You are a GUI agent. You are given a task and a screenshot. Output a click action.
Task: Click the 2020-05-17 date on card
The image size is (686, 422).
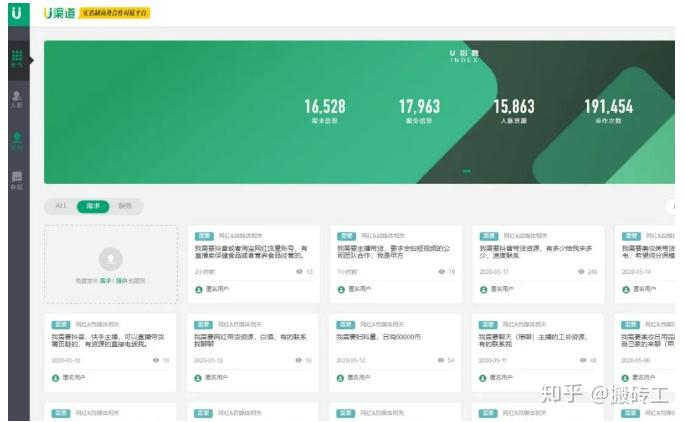coord(494,272)
